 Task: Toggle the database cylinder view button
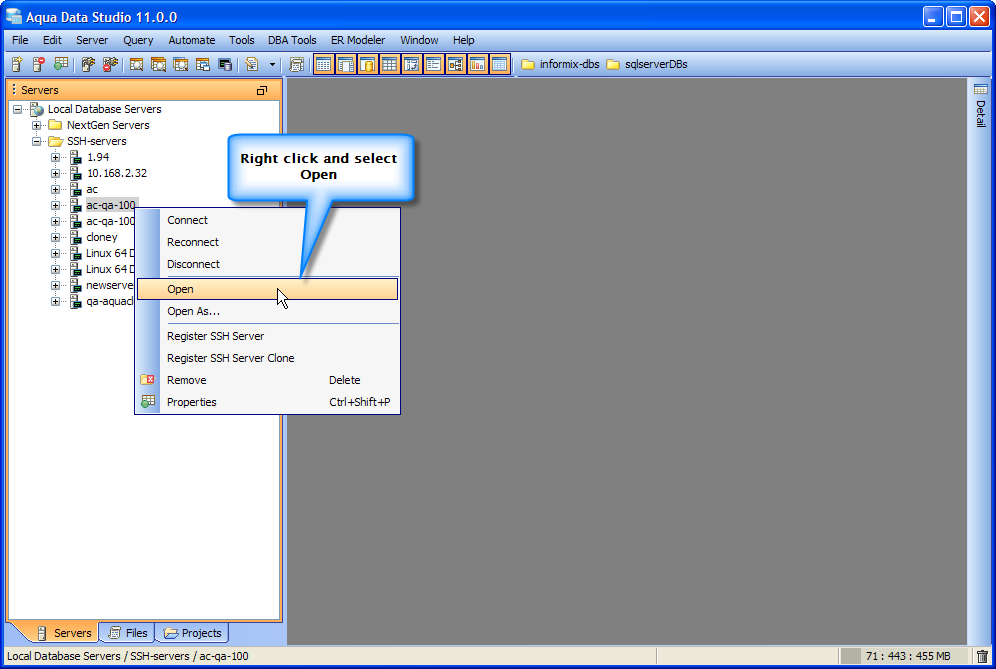[x=368, y=64]
